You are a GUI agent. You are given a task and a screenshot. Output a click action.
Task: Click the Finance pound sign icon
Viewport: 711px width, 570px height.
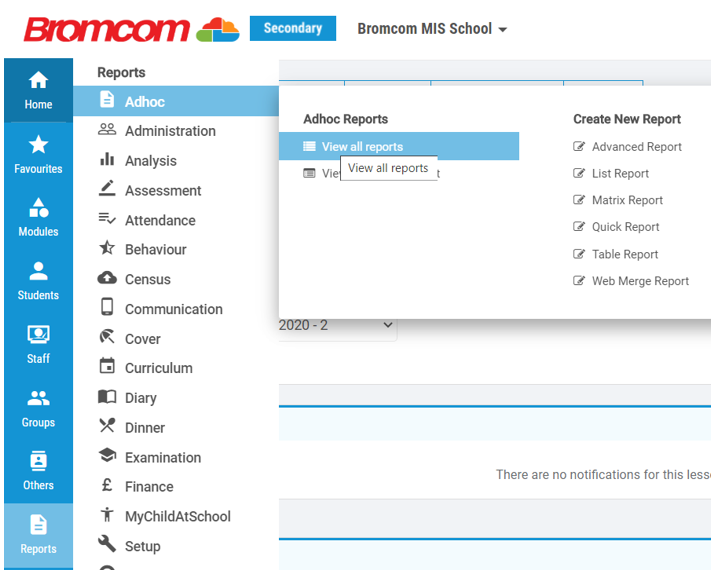[x=107, y=485]
